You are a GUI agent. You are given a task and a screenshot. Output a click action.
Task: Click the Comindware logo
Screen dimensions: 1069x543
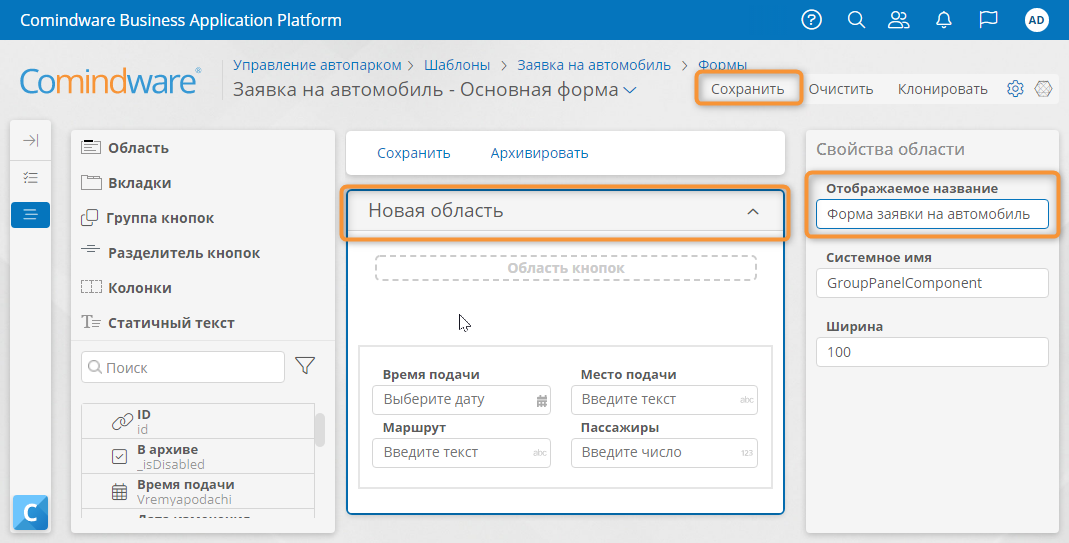(110, 81)
